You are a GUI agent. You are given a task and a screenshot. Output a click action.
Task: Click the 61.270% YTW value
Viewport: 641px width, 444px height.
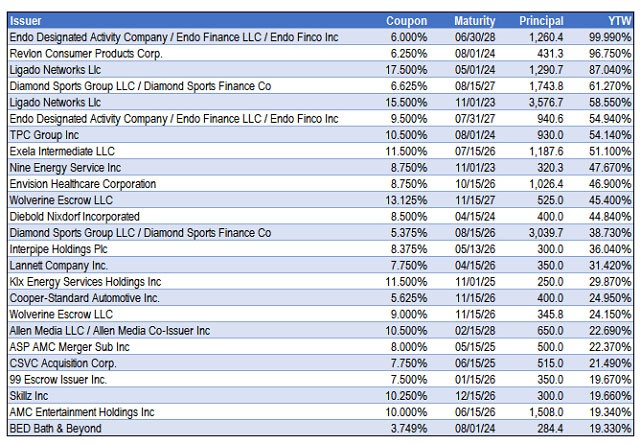[x=610, y=86]
